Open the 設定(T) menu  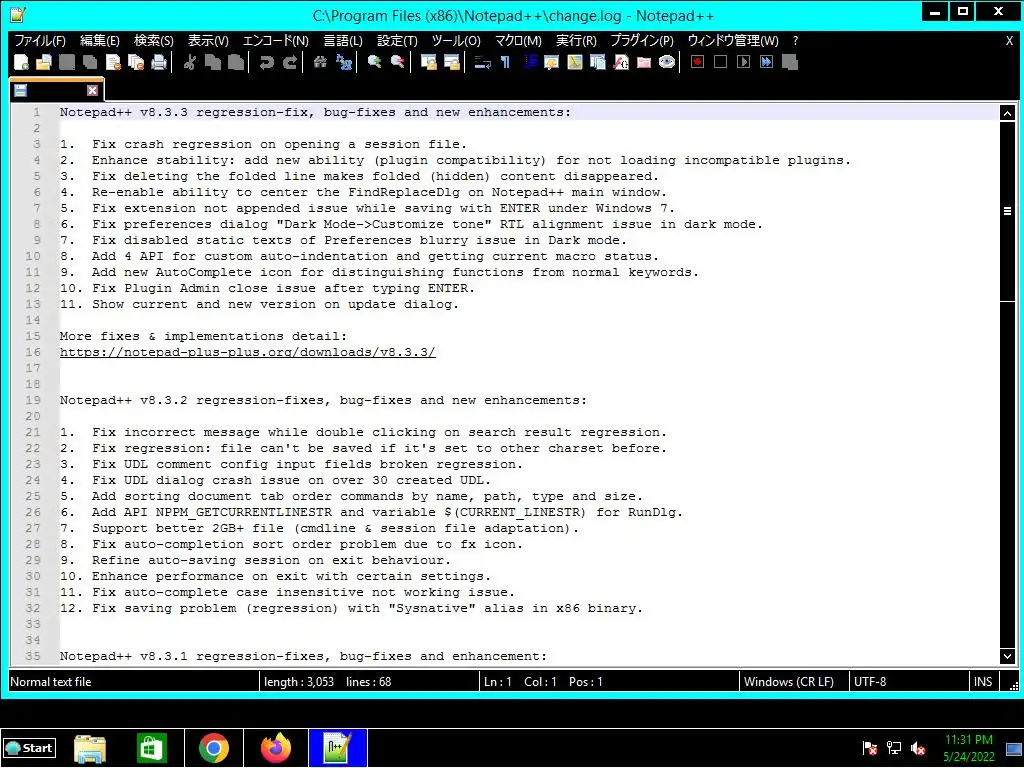tap(397, 40)
